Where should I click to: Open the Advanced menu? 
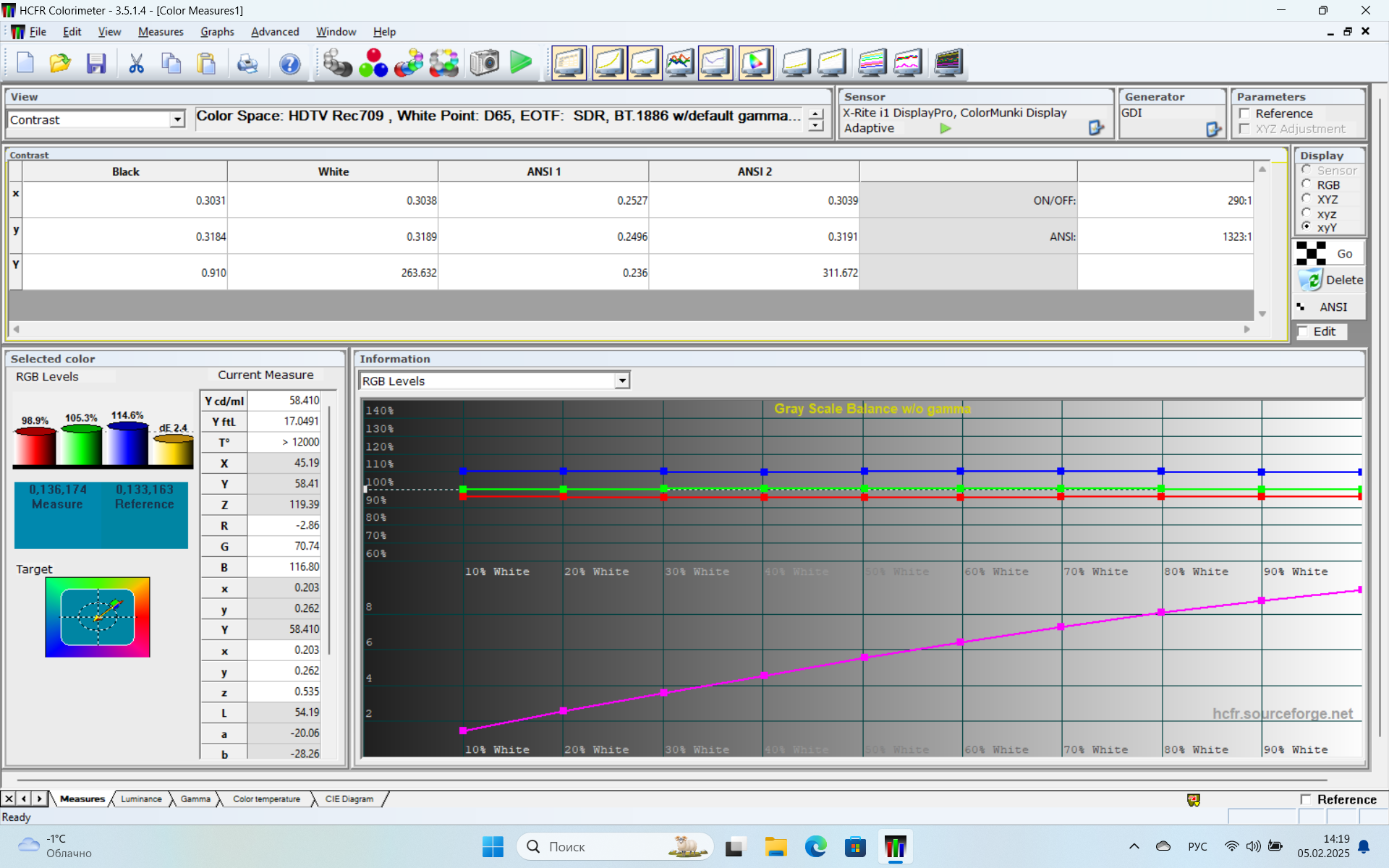coord(274,32)
